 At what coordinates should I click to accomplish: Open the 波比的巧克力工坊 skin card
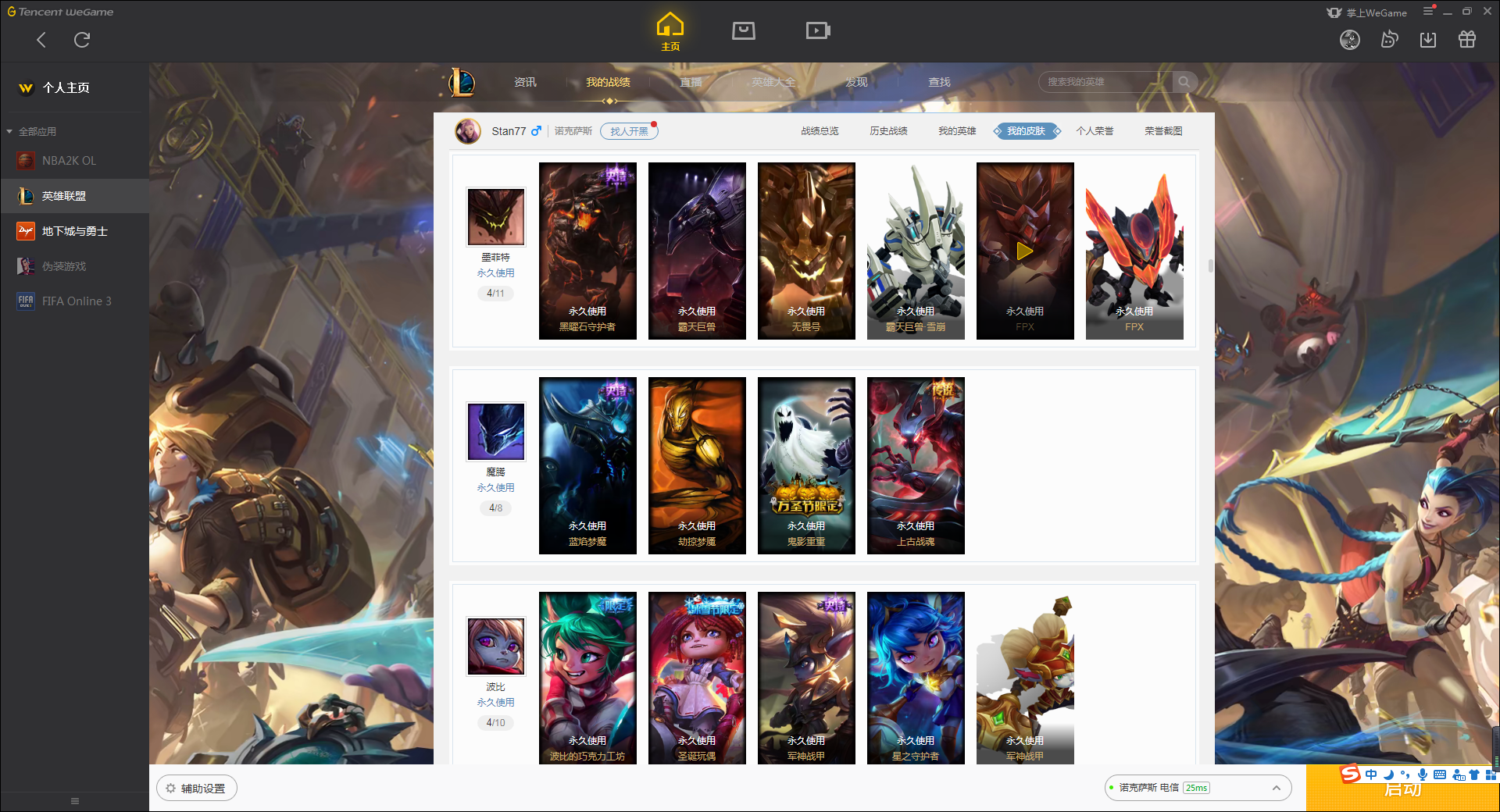pyautogui.click(x=587, y=678)
